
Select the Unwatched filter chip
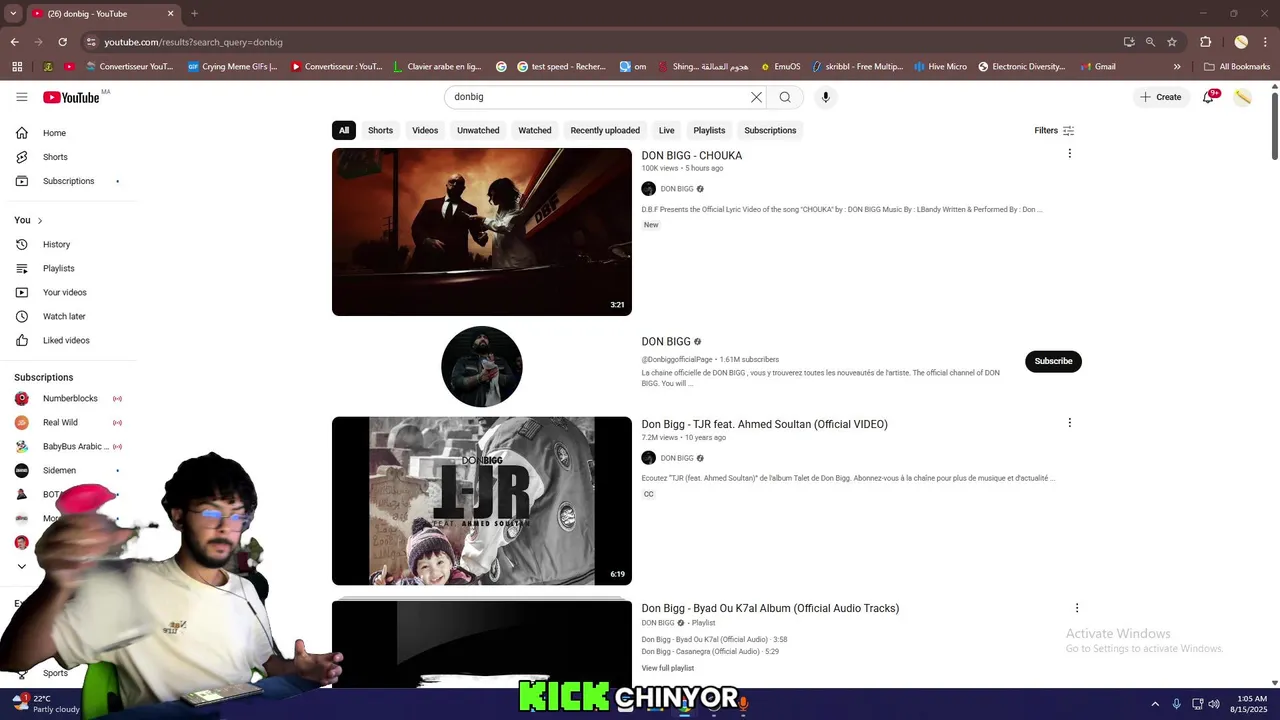(478, 130)
